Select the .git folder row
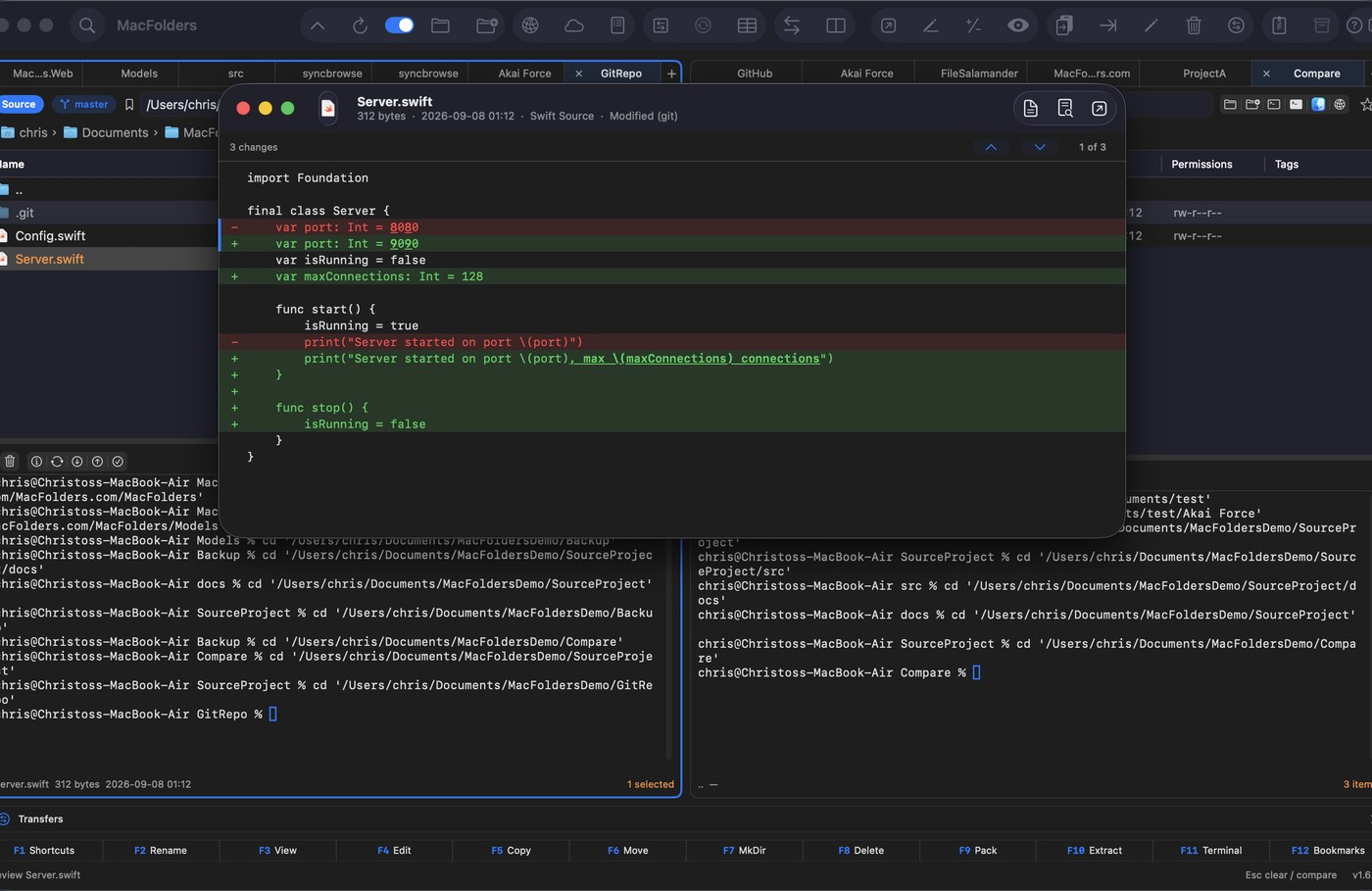This screenshot has width=1372, height=891. 108,213
